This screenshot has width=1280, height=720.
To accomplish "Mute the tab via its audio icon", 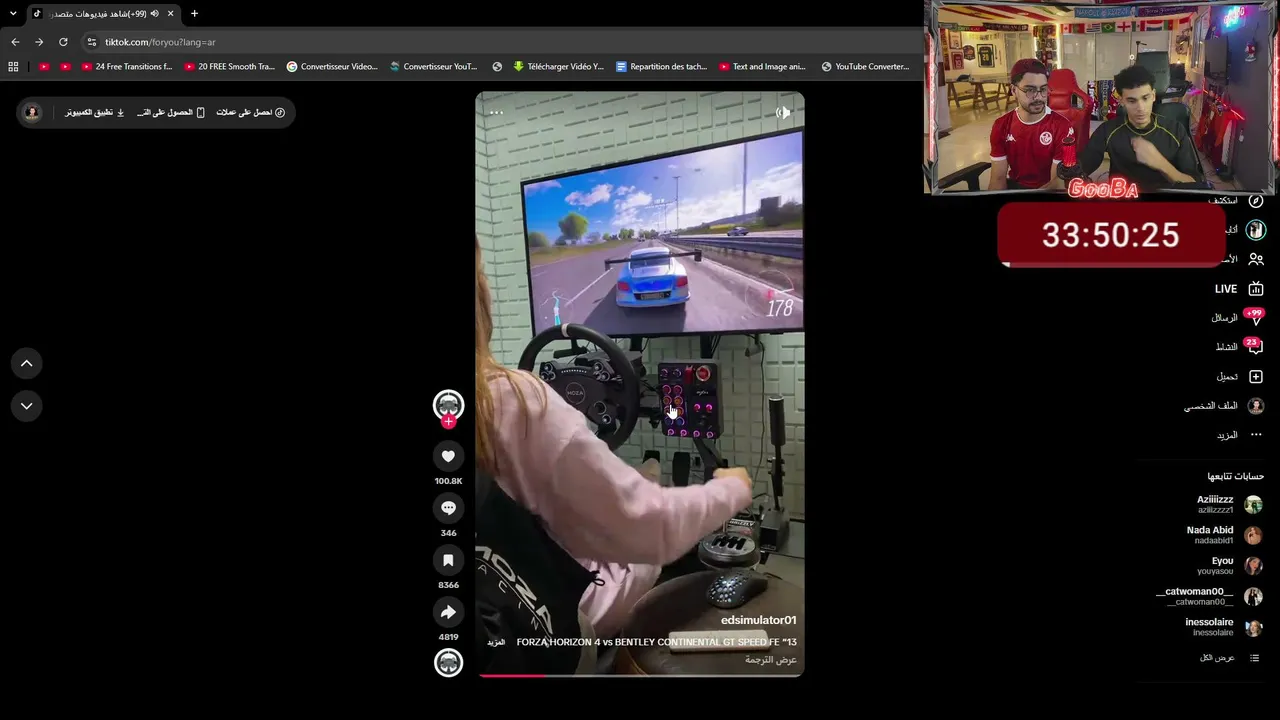I will [154, 14].
